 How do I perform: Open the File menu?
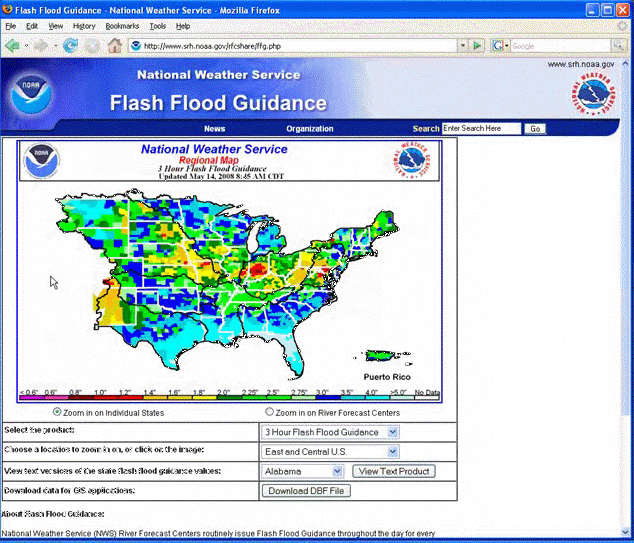(11, 26)
